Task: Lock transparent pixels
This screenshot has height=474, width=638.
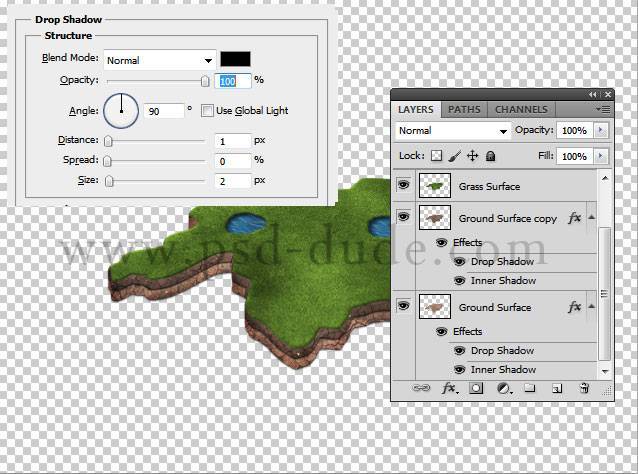Action: (x=436, y=156)
